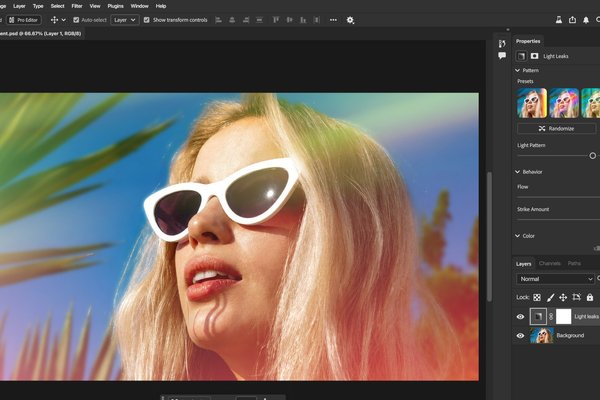This screenshot has width=600, height=400.
Task: Toggle Show transform controls checkbox
Action: tap(147, 20)
